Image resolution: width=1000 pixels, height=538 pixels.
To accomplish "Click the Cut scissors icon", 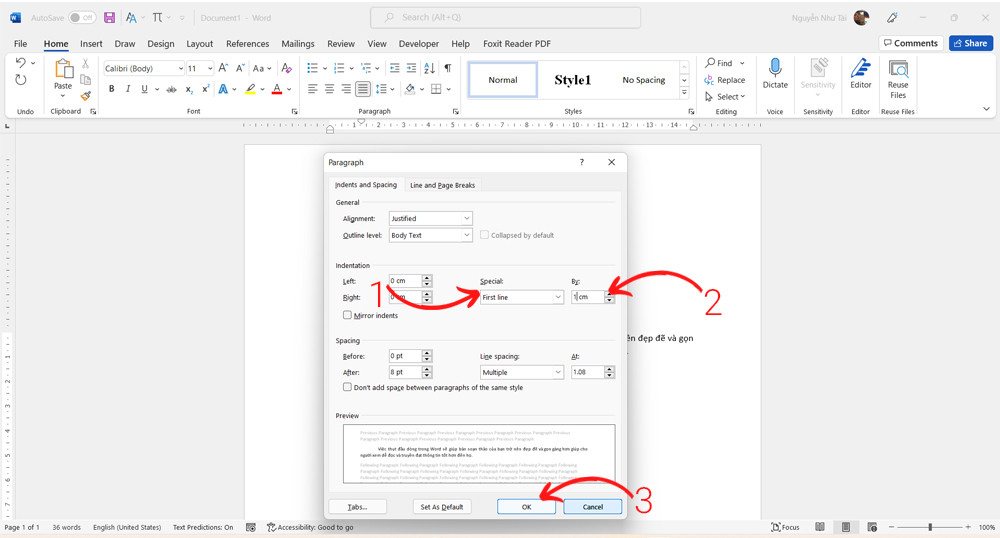I will click(85, 63).
